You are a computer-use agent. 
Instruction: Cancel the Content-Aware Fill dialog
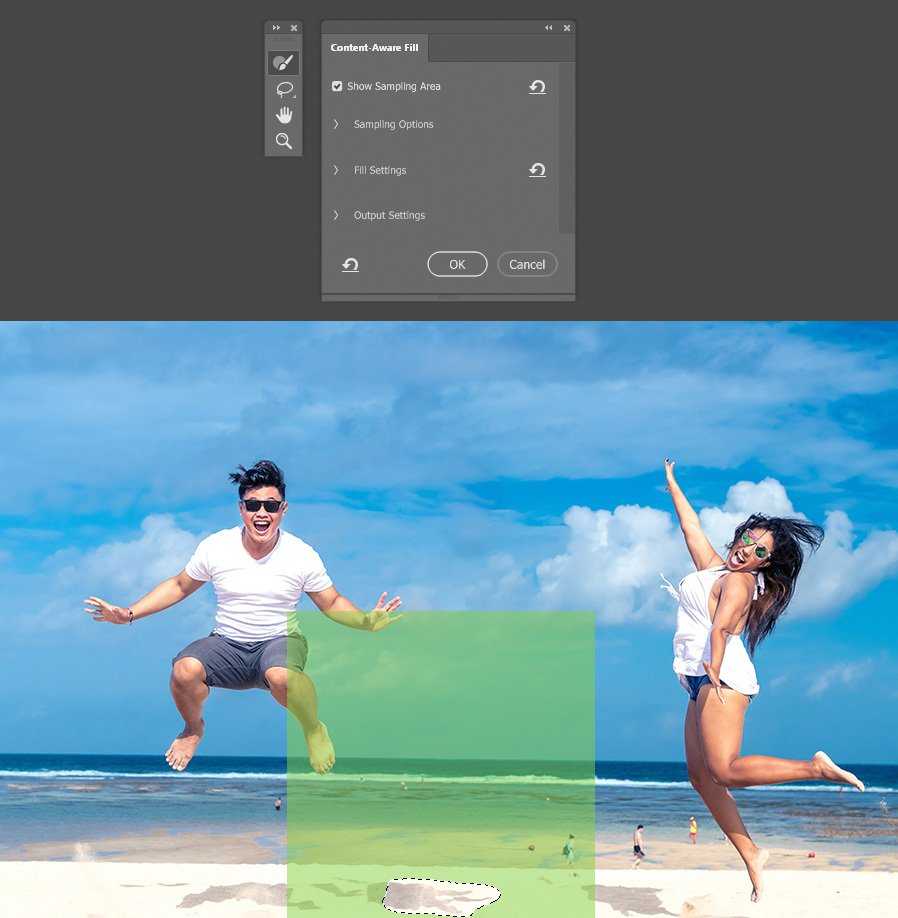tap(527, 264)
